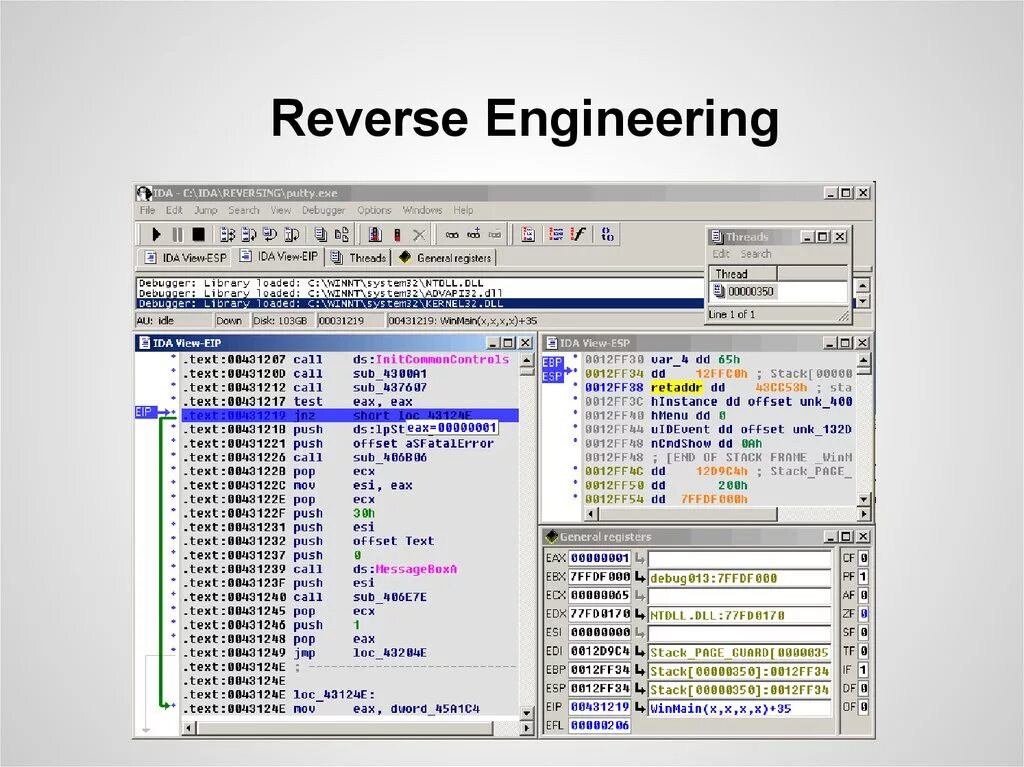The width and height of the screenshot is (1024, 767).
Task: Click the Step into toolbar icon
Action: pyautogui.click(x=227, y=234)
